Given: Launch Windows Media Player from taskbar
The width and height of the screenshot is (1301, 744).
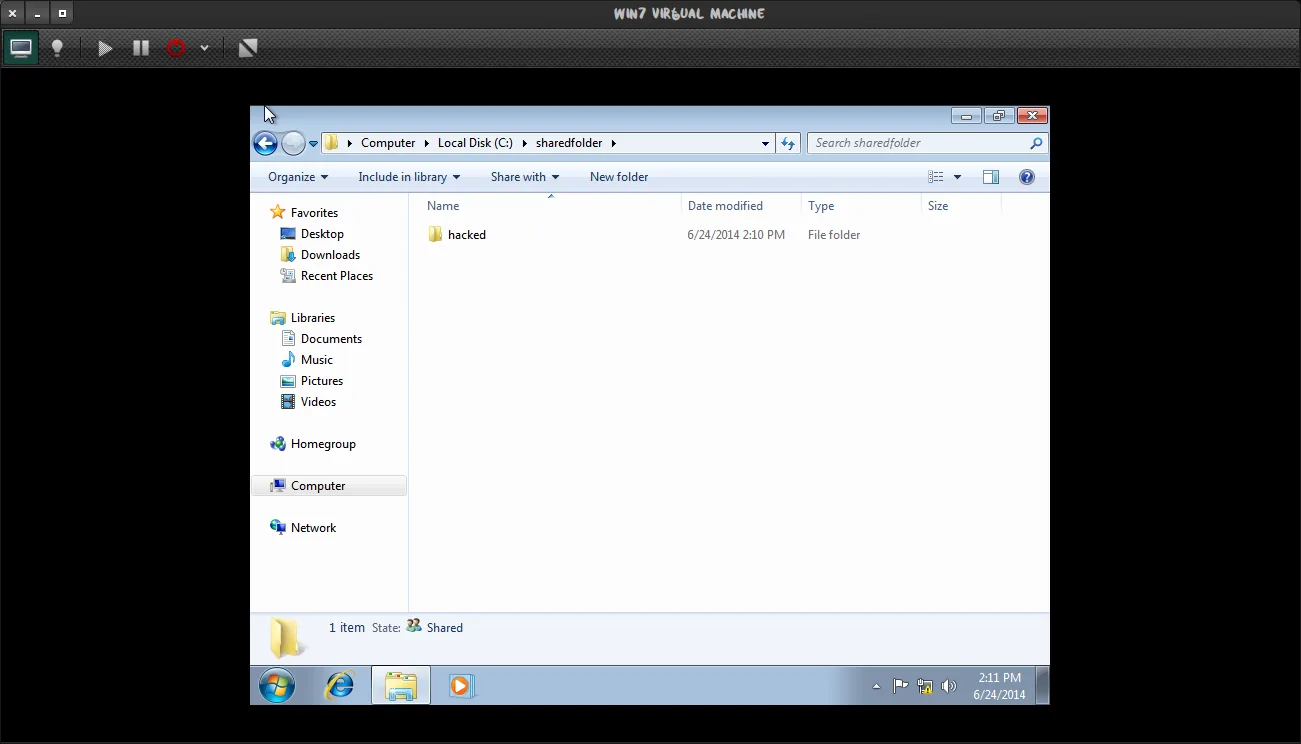Looking at the screenshot, I should pyautogui.click(x=461, y=686).
